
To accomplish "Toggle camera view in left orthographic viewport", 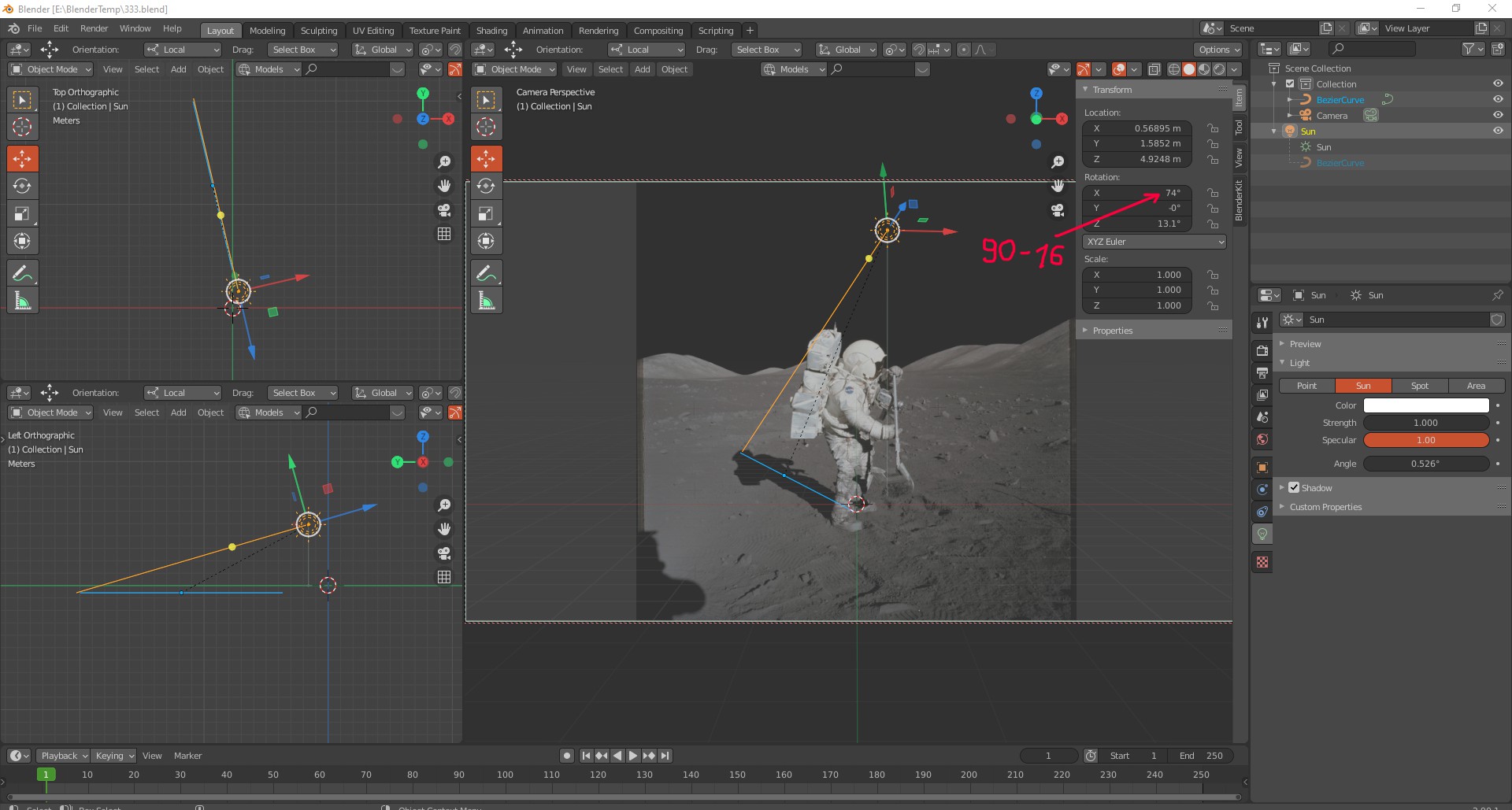I will tap(444, 553).
